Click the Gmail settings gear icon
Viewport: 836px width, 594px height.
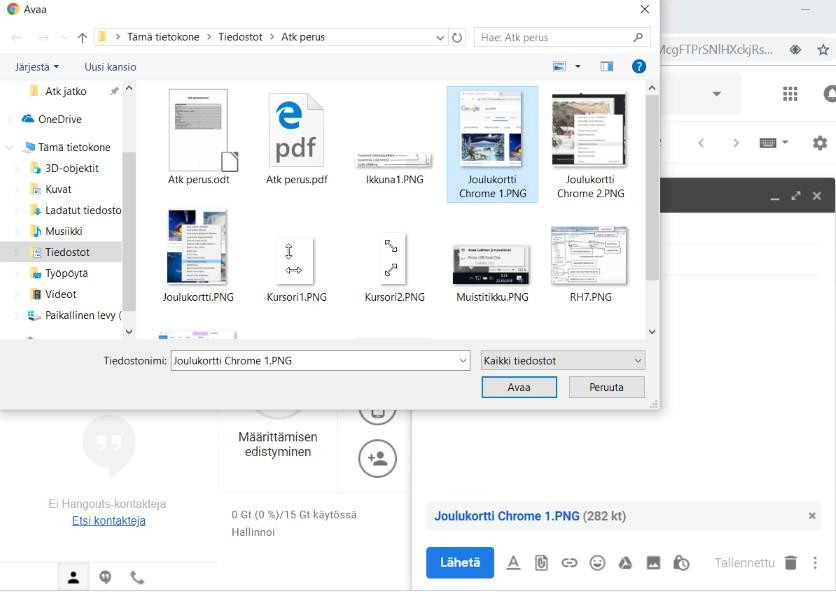819,143
